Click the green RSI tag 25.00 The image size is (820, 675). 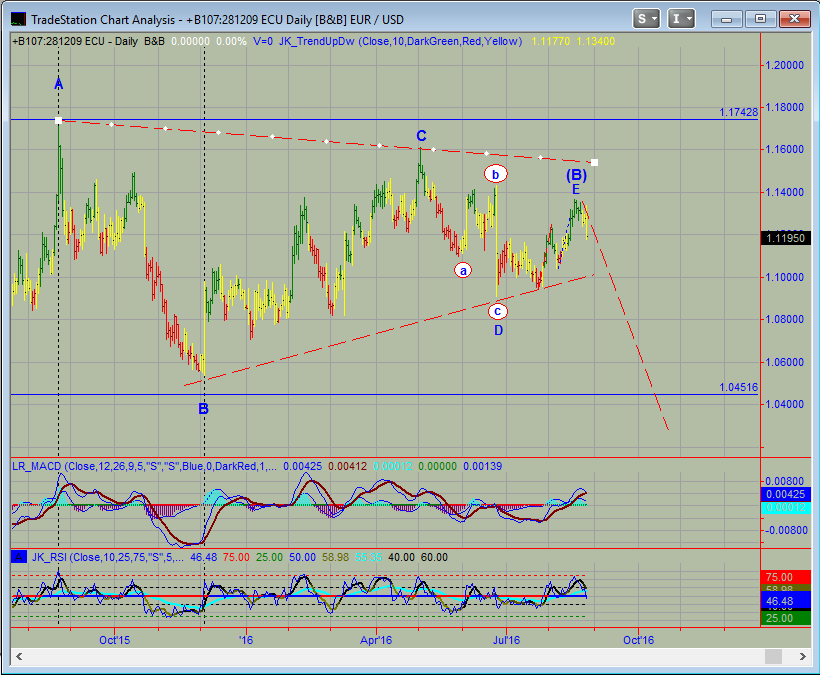coord(785,618)
